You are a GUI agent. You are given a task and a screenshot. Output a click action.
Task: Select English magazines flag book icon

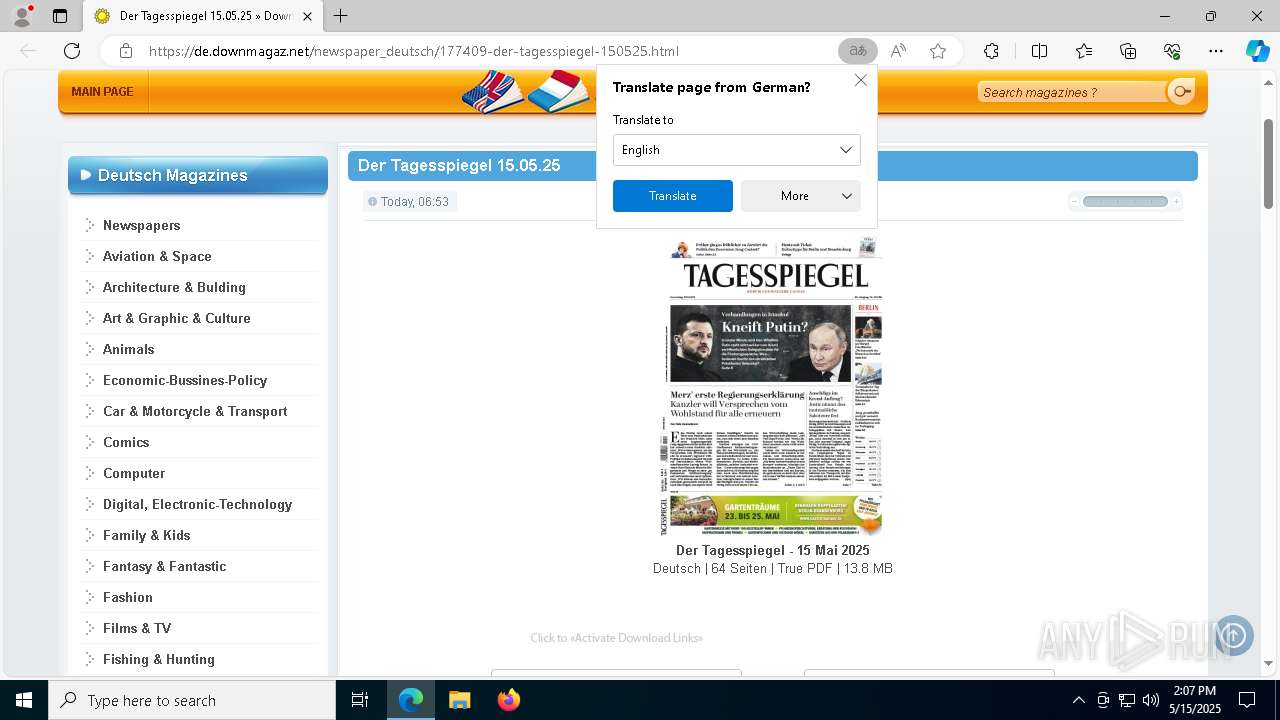(x=492, y=92)
